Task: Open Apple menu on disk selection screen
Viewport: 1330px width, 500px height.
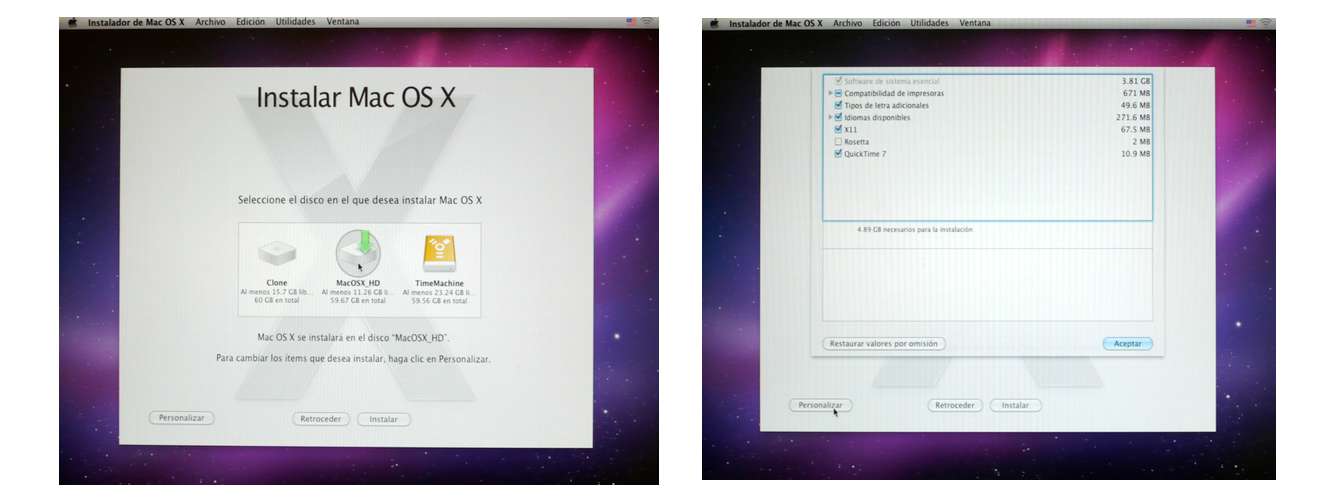Action: (x=73, y=22)
